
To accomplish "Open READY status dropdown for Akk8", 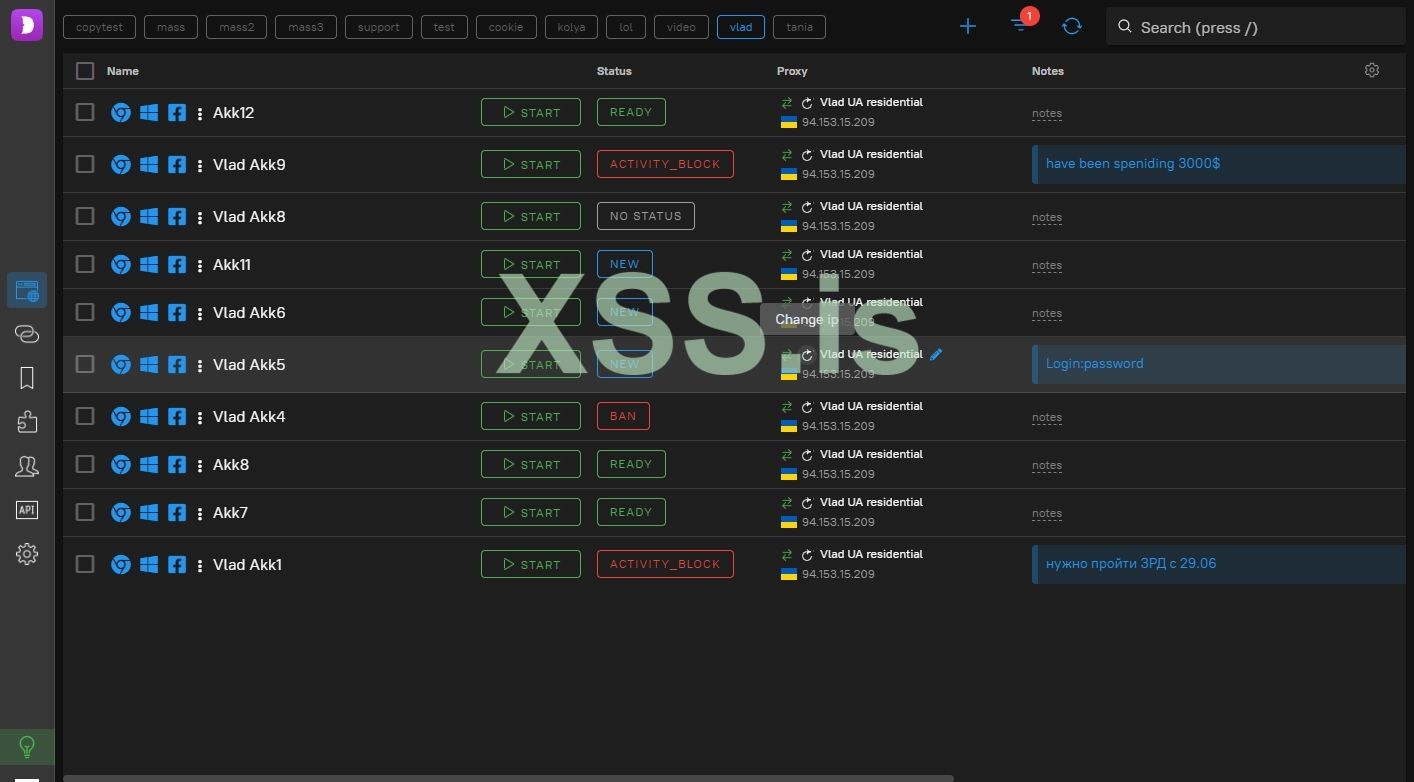I will (x=631, y=464).
